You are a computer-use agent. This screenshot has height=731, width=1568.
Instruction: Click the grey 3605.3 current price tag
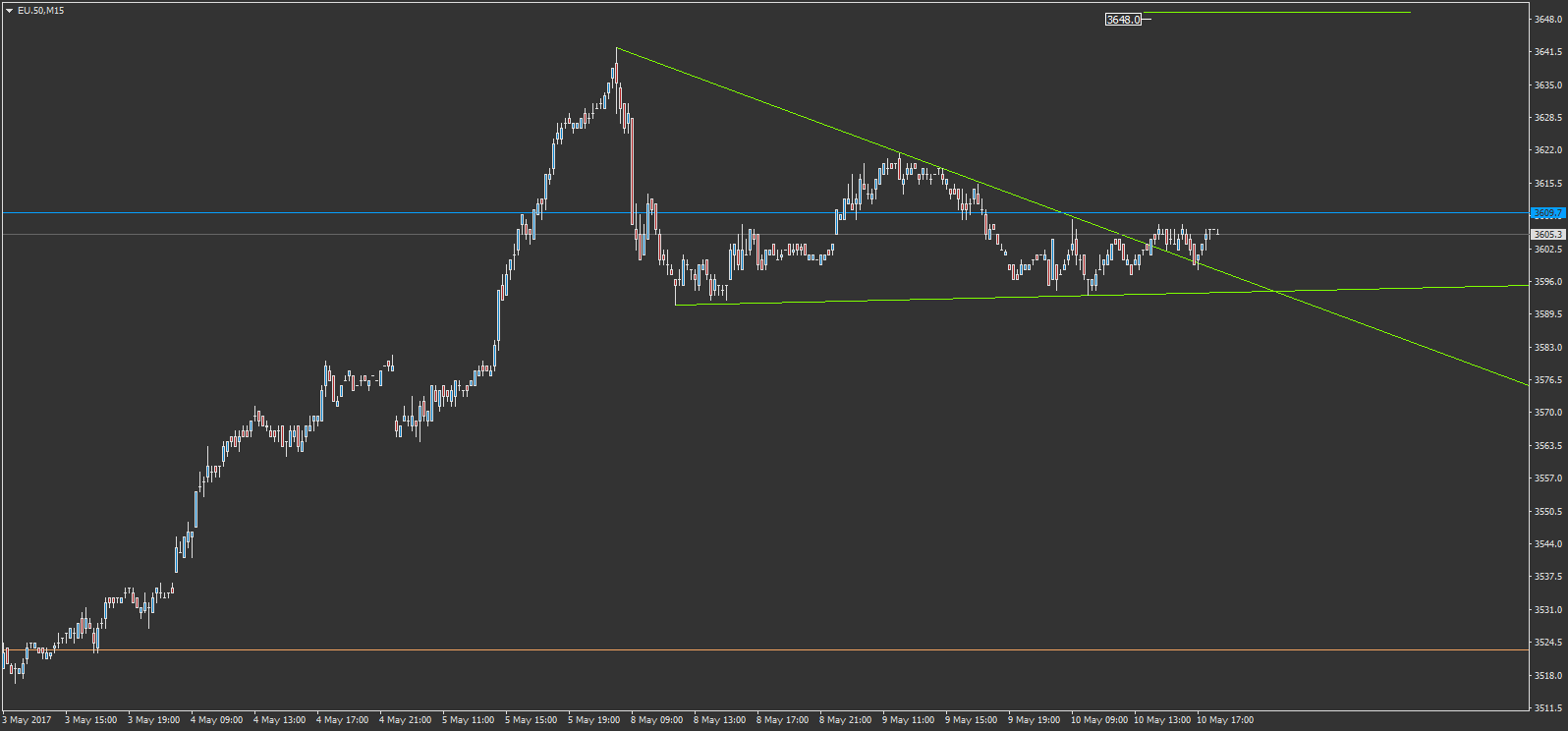tap(1547, 234)
